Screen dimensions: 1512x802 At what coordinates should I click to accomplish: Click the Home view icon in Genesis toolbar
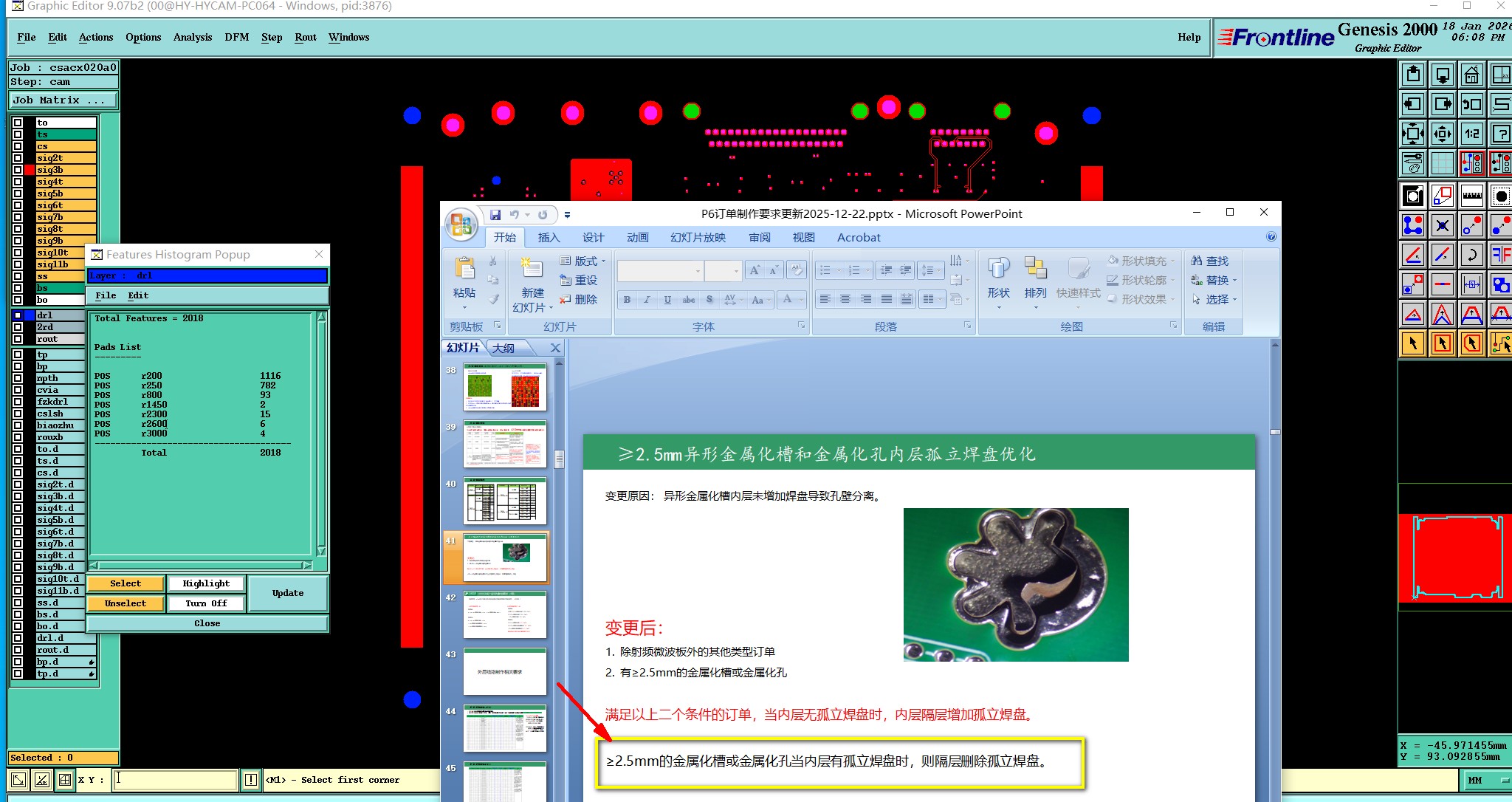pyautogui.click(x=1471, y=75)
